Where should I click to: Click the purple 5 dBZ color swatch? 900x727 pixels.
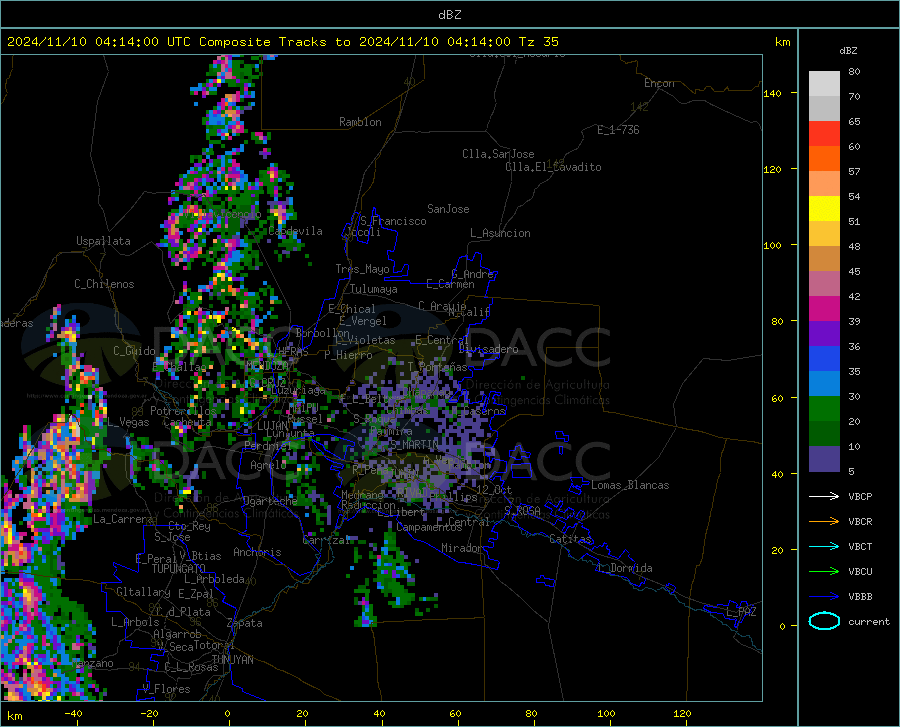coord(824,459)
